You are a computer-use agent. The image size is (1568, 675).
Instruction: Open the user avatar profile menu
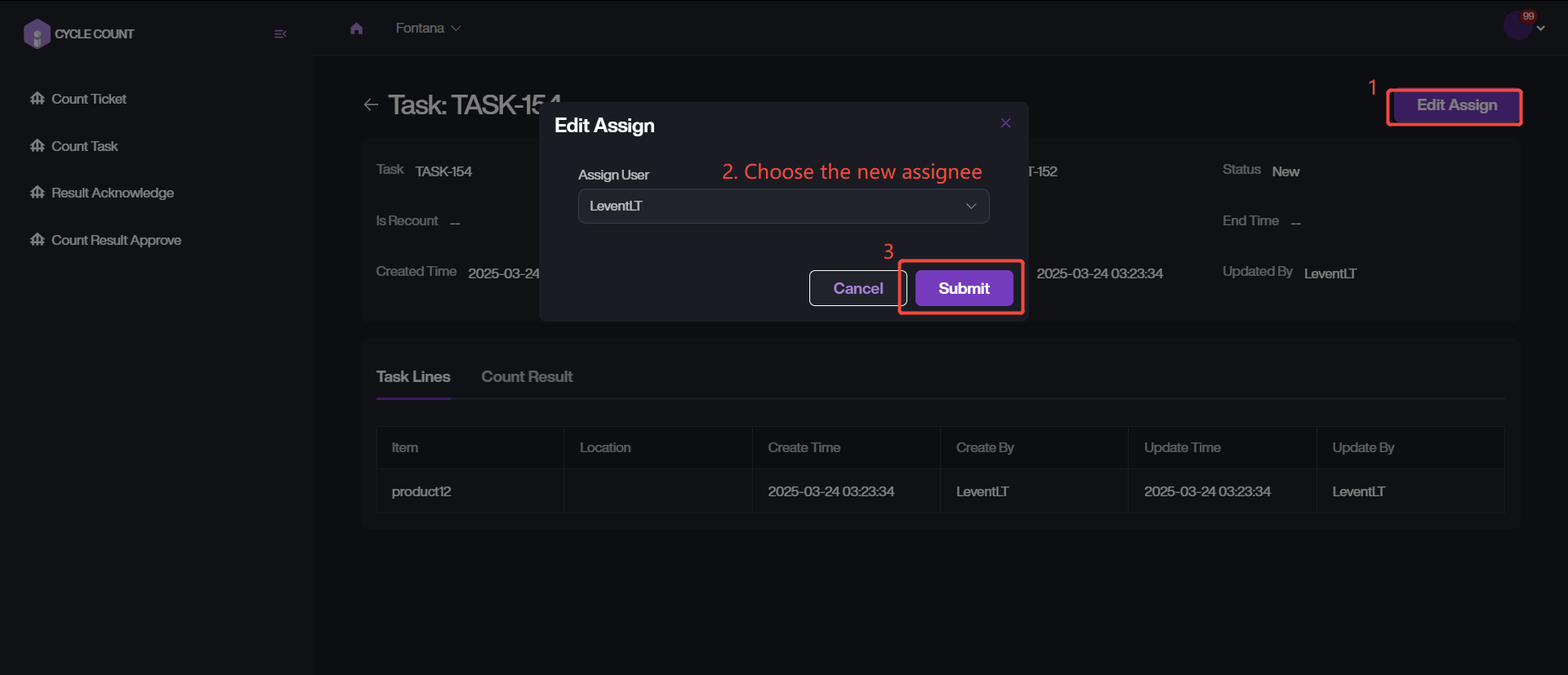click(x=1517, y=26)
